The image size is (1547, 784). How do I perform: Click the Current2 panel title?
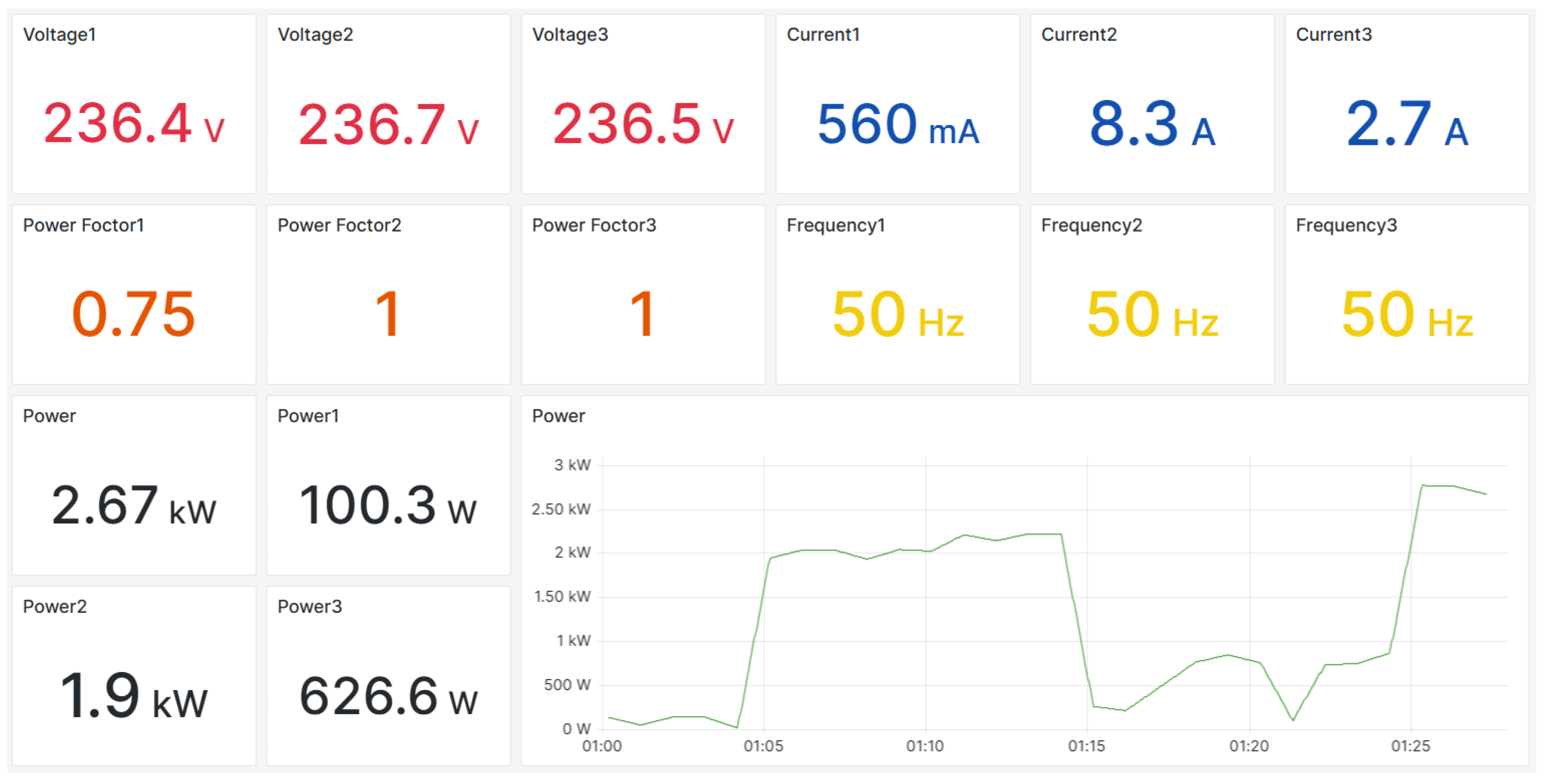click(1079, 35)
